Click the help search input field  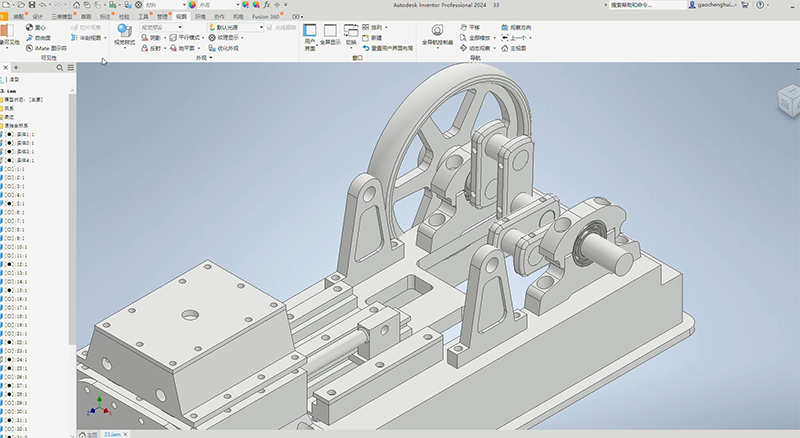click(638, 5)
